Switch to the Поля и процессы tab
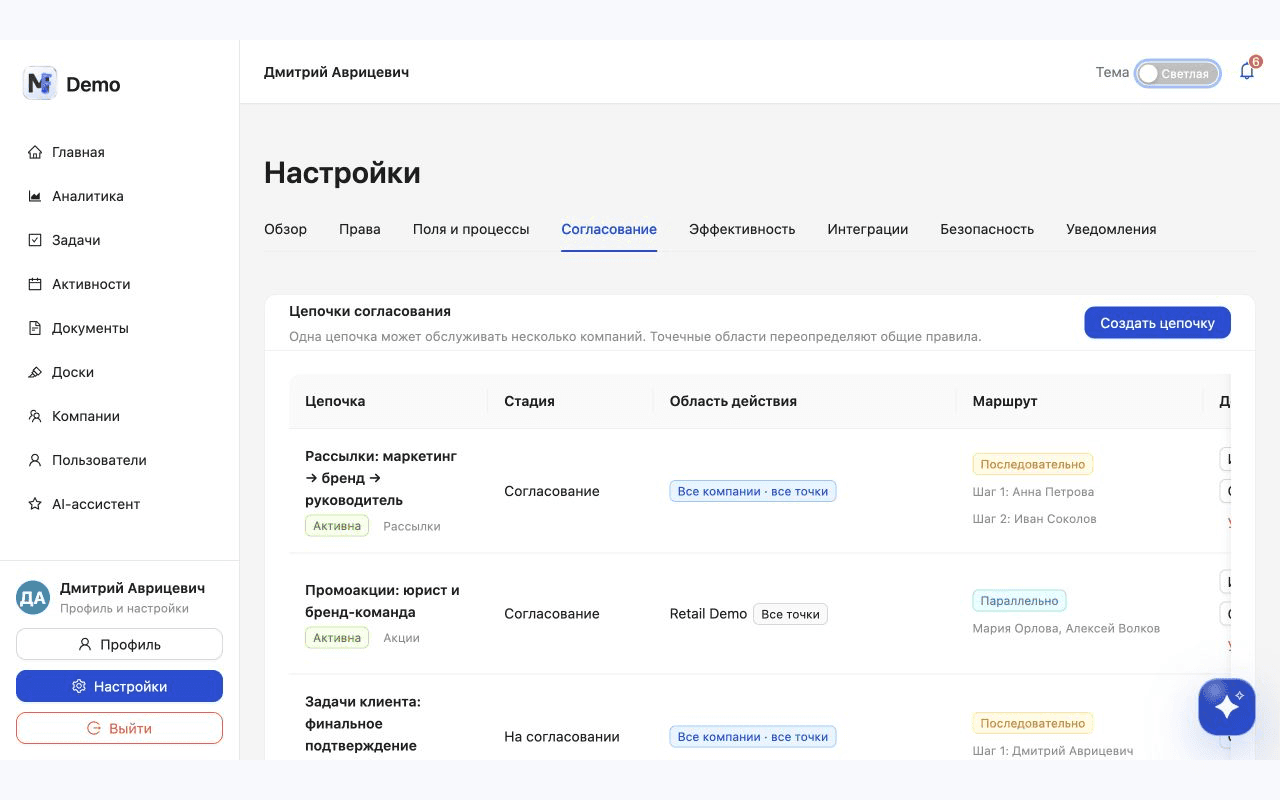 click(x=471, y=229)
